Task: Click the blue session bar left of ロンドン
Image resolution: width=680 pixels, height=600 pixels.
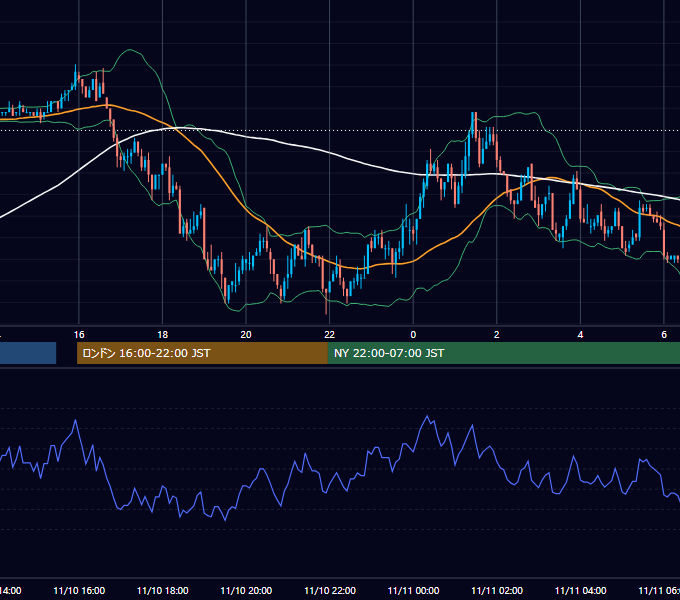Action: (x=28, y=353)
